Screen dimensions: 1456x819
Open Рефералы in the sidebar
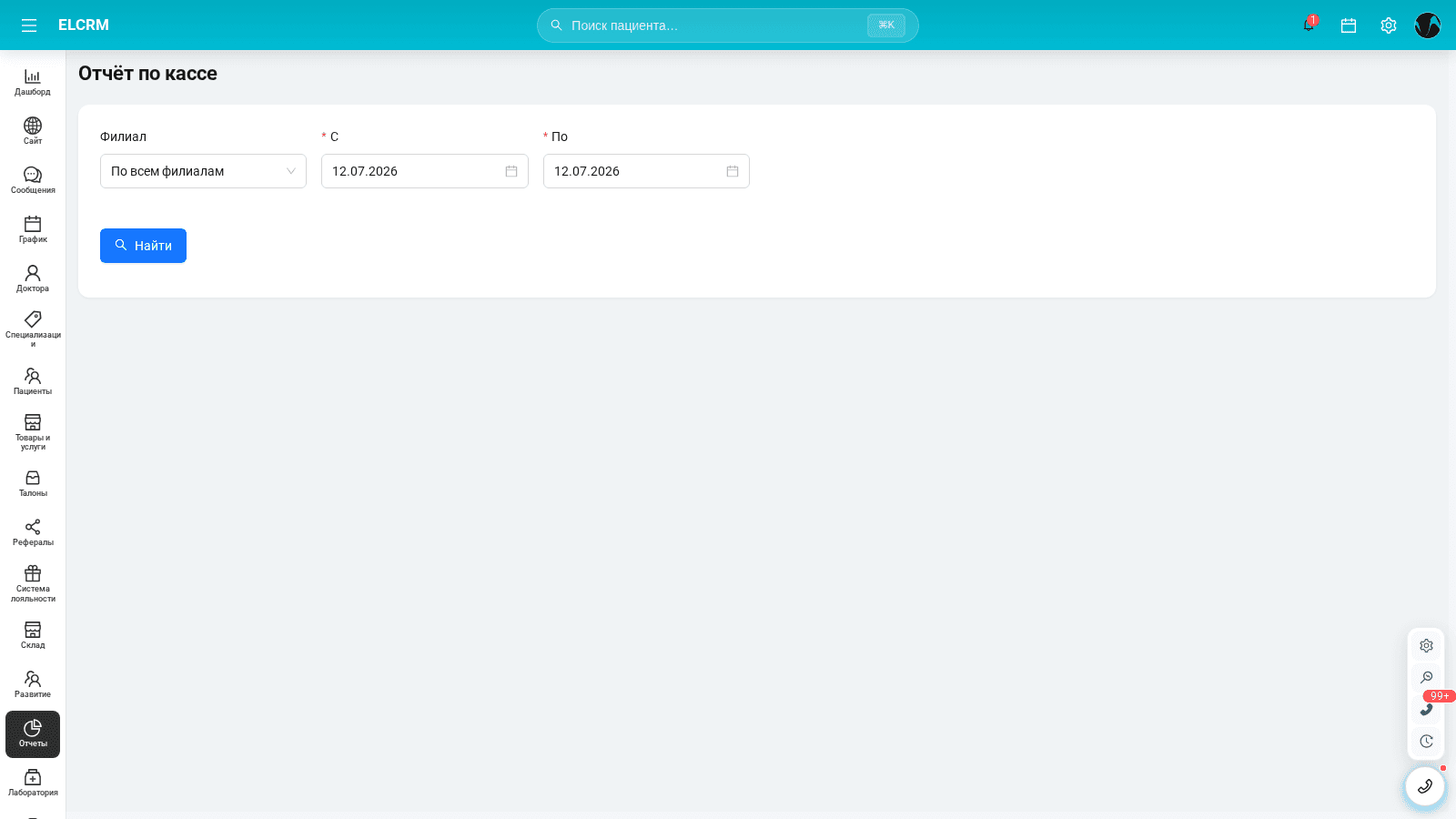coord(33,532)
